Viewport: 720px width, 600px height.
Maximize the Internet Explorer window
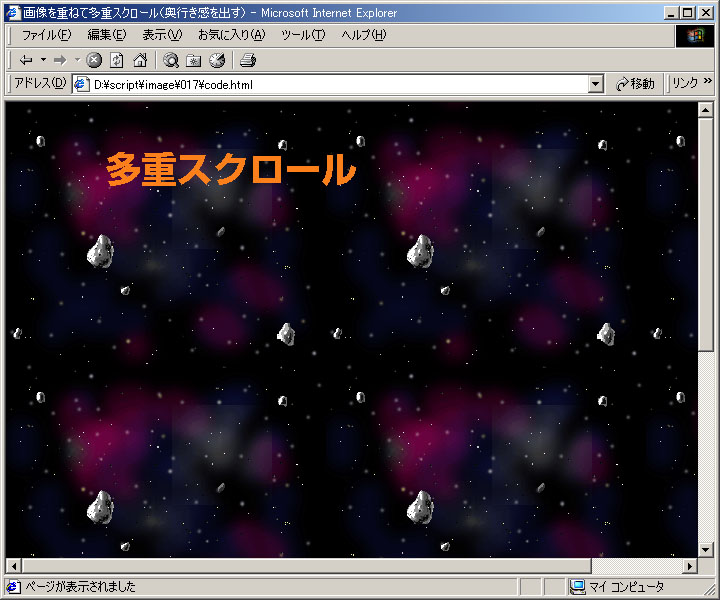[x=687, y=13]
